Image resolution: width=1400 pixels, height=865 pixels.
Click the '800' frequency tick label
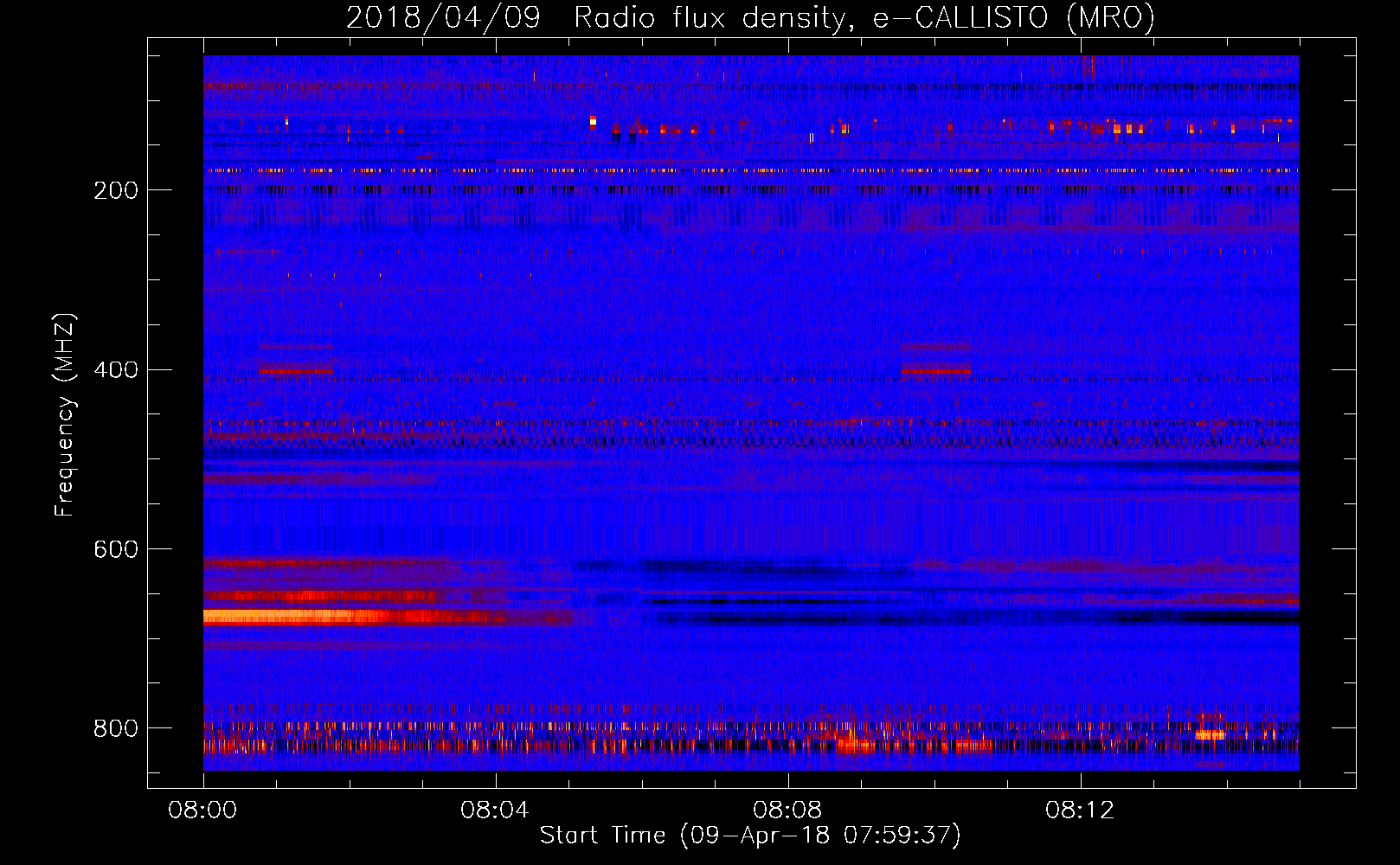[x=116, y=728]
